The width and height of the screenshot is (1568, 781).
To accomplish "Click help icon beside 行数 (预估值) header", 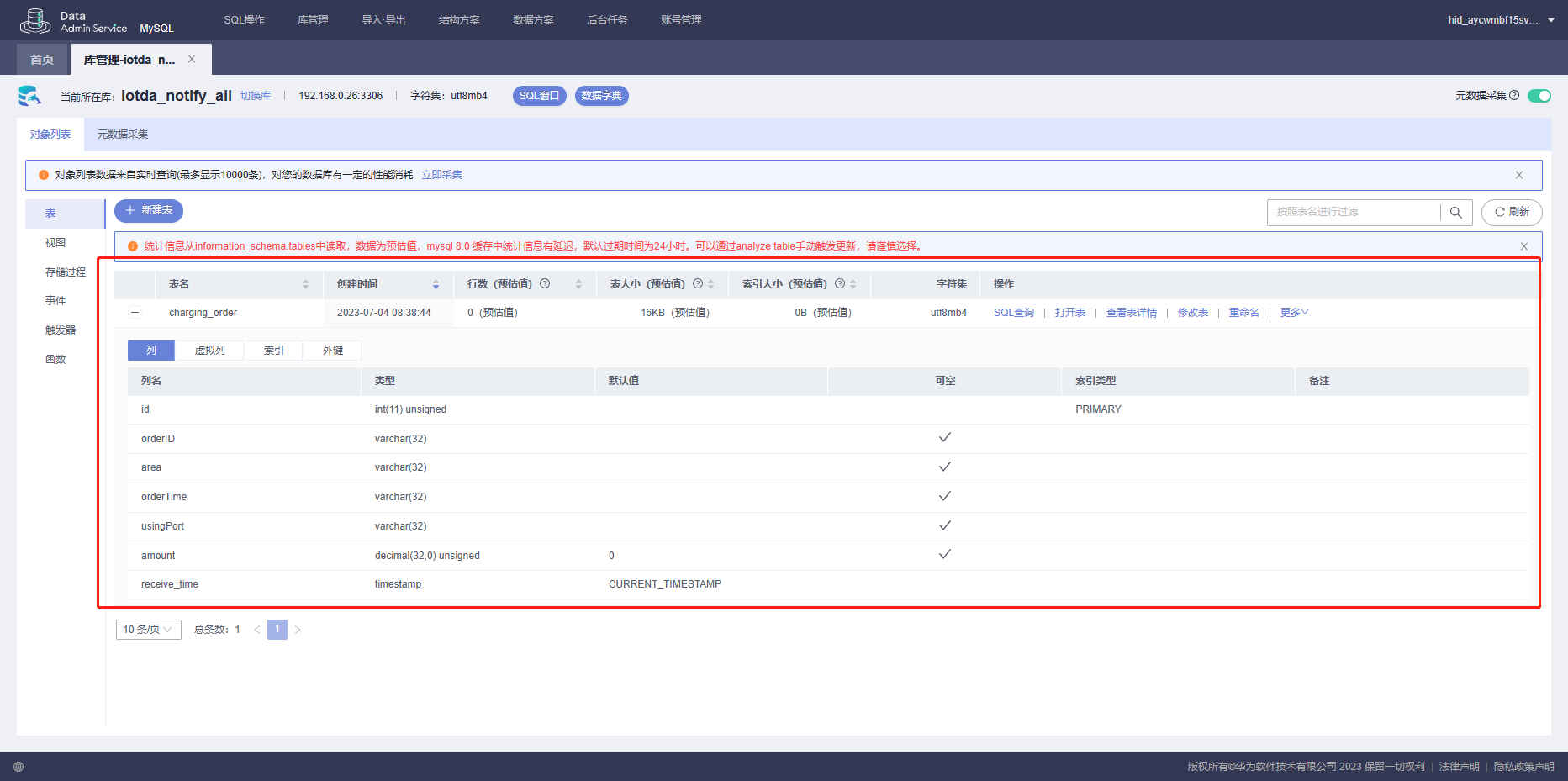I will (x=545, y=283).
